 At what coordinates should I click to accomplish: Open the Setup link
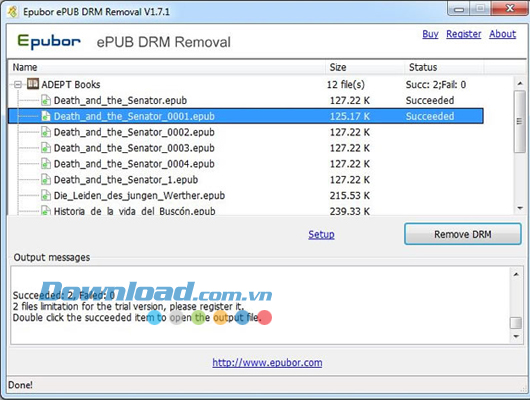[321, 234]
